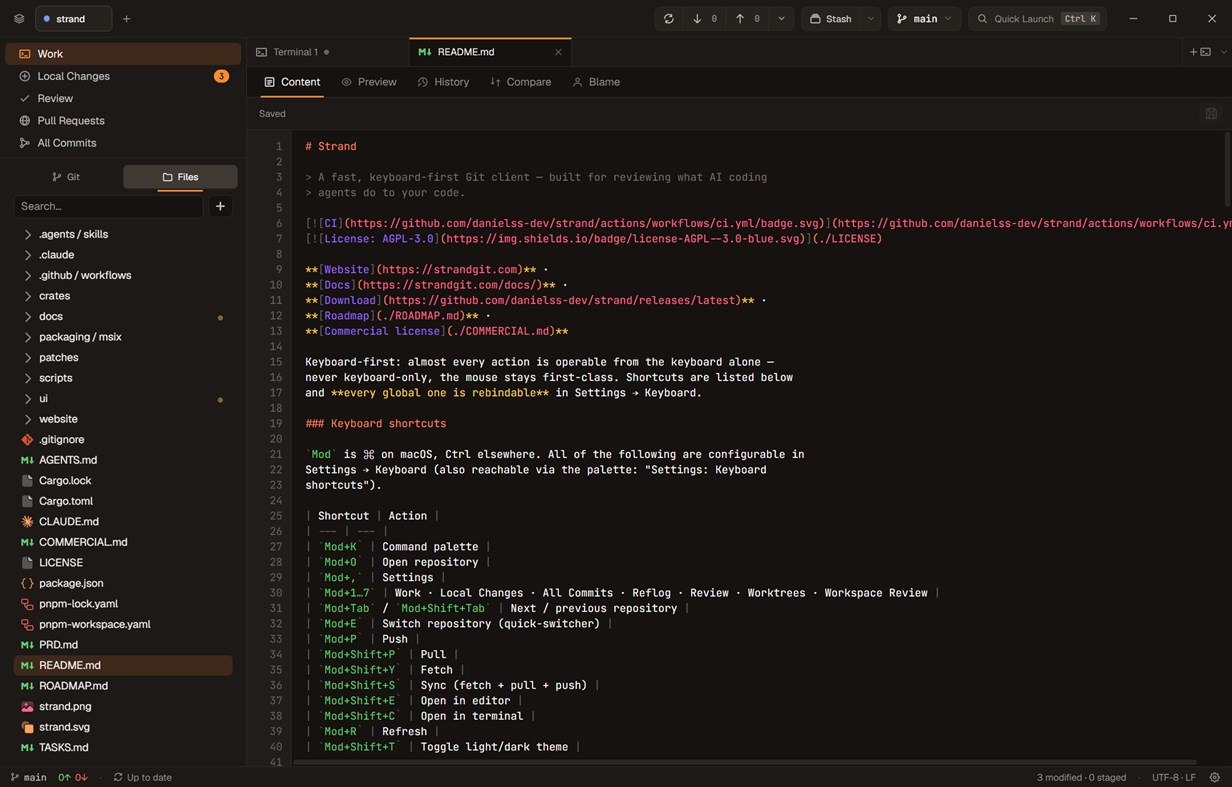Screen dimensions: 1232x787
Task: Switch to Preview view
Action: pos(369,82)
